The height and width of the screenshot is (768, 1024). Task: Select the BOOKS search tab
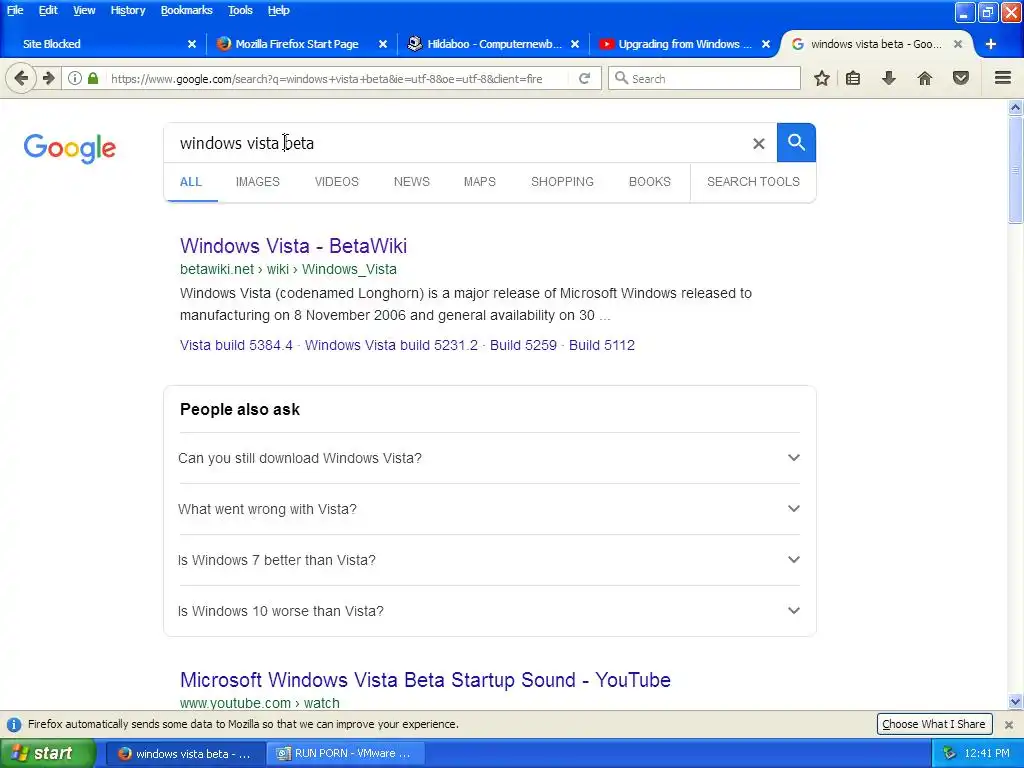click(x=649, y=182)
